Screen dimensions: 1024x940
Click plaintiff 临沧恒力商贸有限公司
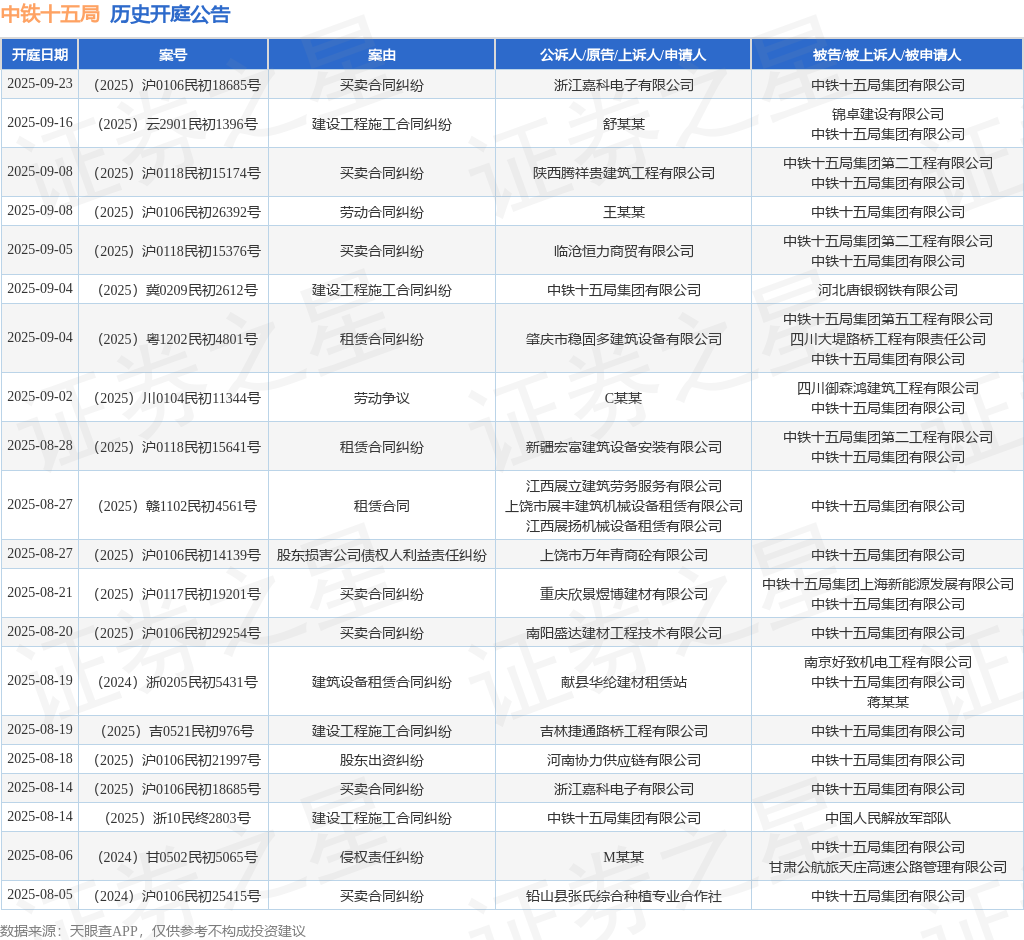(624, 251)
